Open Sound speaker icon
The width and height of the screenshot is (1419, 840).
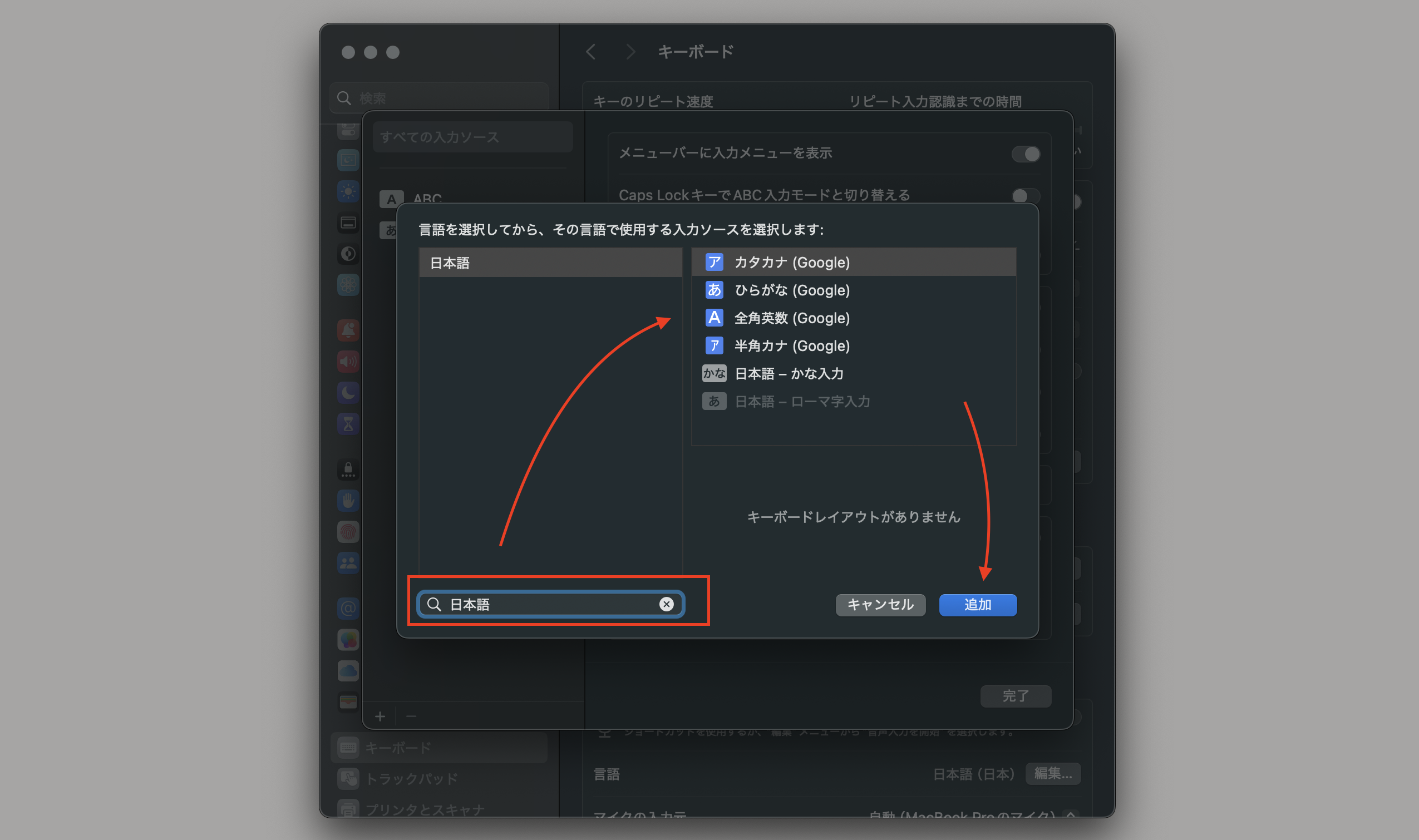(348, 361)
